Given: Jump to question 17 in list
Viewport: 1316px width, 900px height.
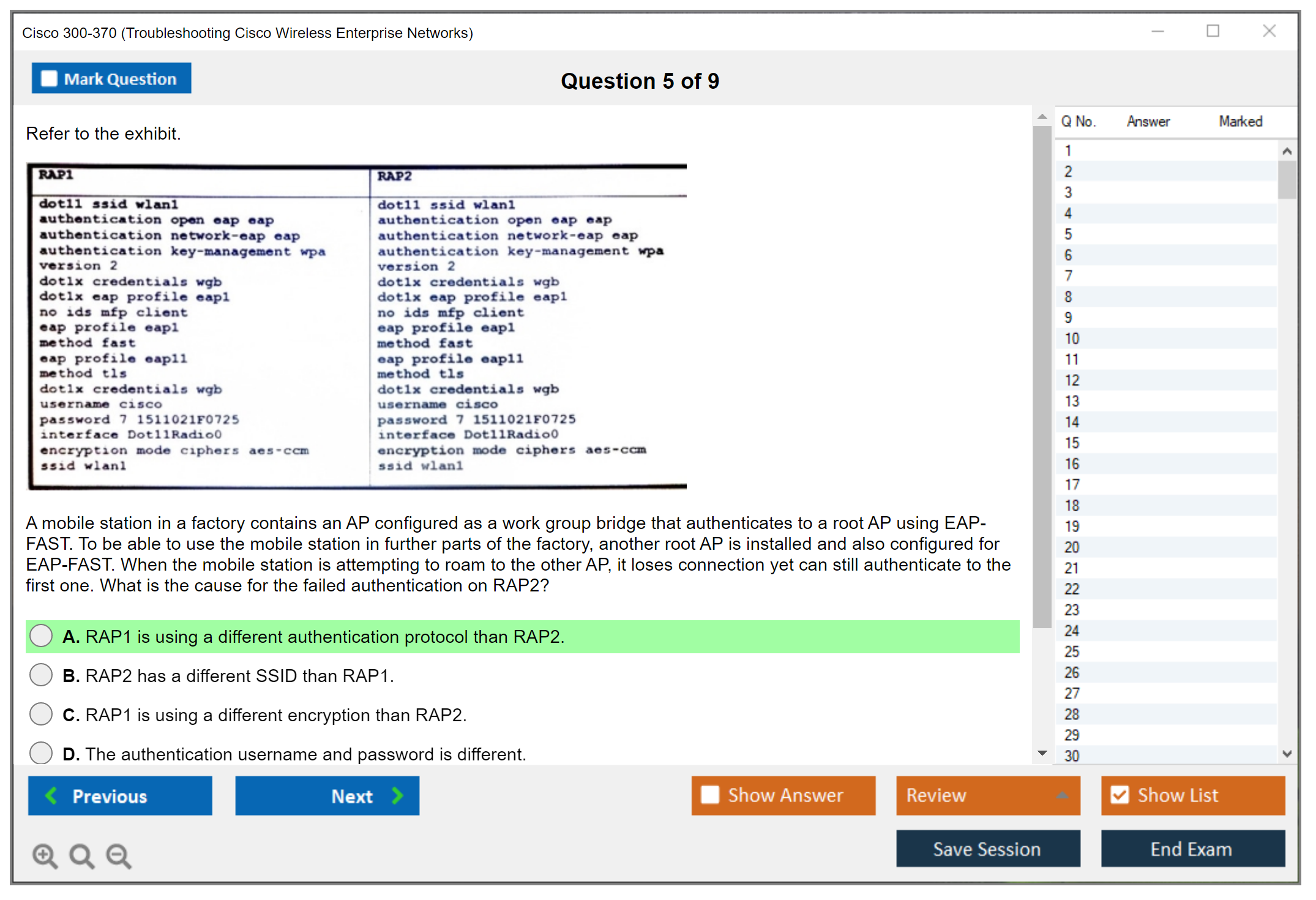Looking at the screenshot, I should pyautogui.click(x=1072, y=484).
